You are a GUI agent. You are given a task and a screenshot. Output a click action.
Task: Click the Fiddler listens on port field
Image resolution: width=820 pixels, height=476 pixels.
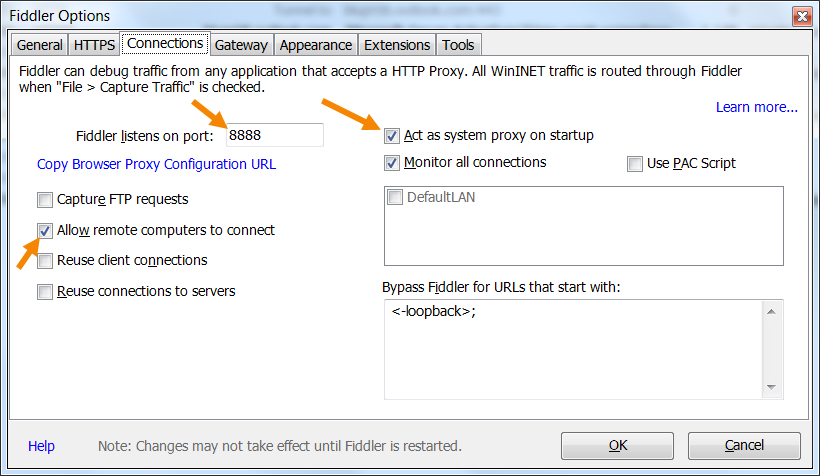pyautogui.click(x=274, y=136)
